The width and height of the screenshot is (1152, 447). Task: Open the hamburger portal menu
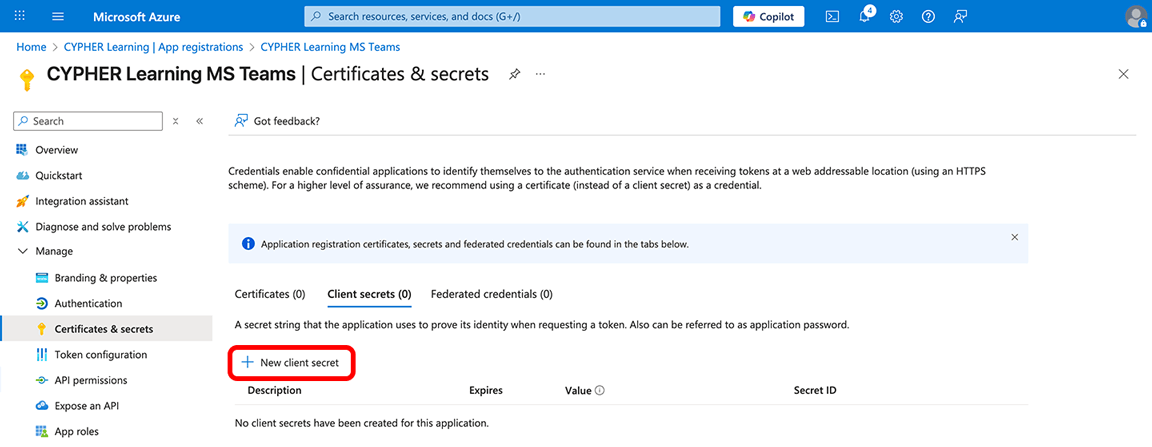(59, 16)
